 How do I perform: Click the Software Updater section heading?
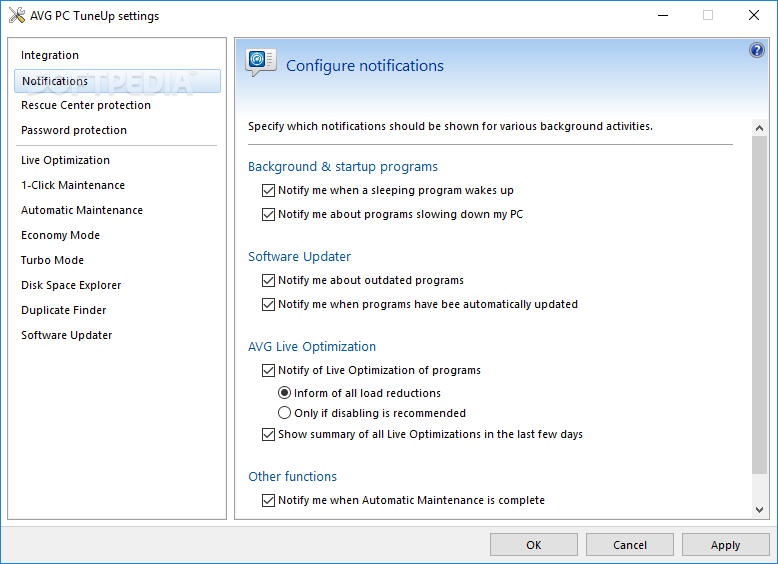point(299,256)
